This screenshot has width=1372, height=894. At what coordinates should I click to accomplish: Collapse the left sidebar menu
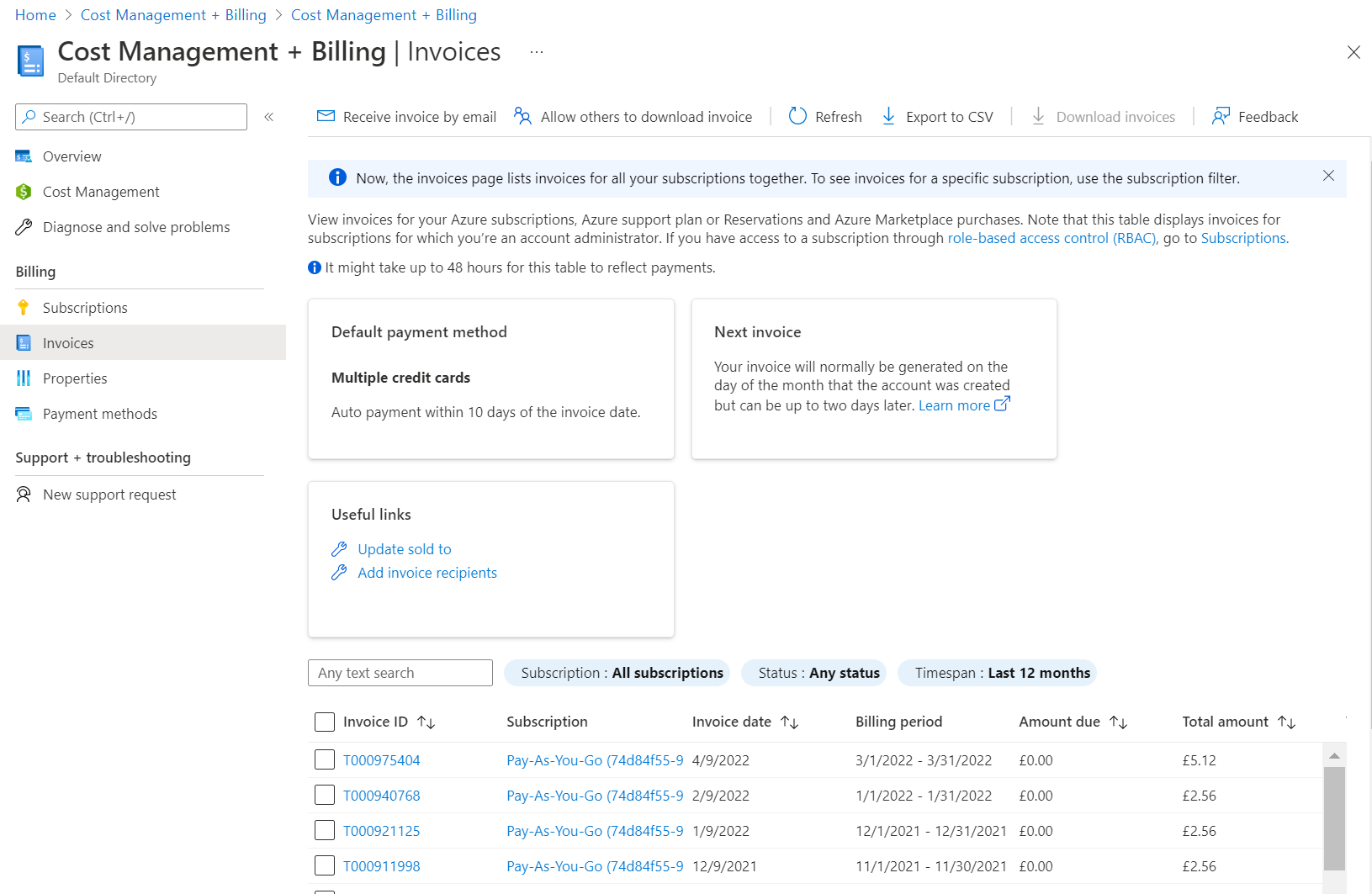[269, 117]
